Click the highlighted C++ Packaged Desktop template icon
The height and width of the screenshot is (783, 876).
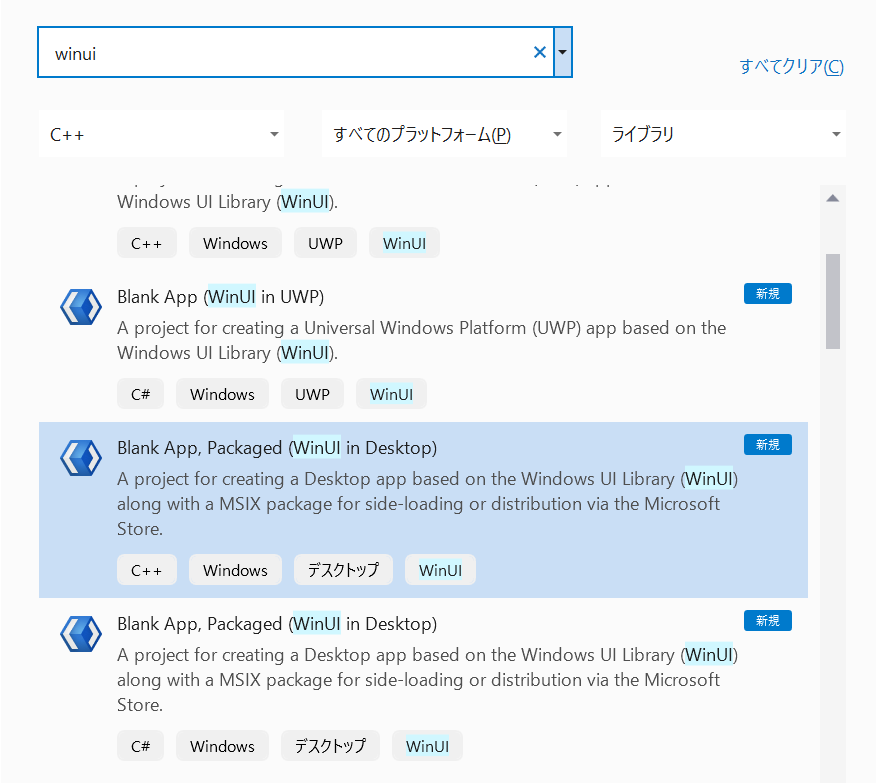[81, 457]
